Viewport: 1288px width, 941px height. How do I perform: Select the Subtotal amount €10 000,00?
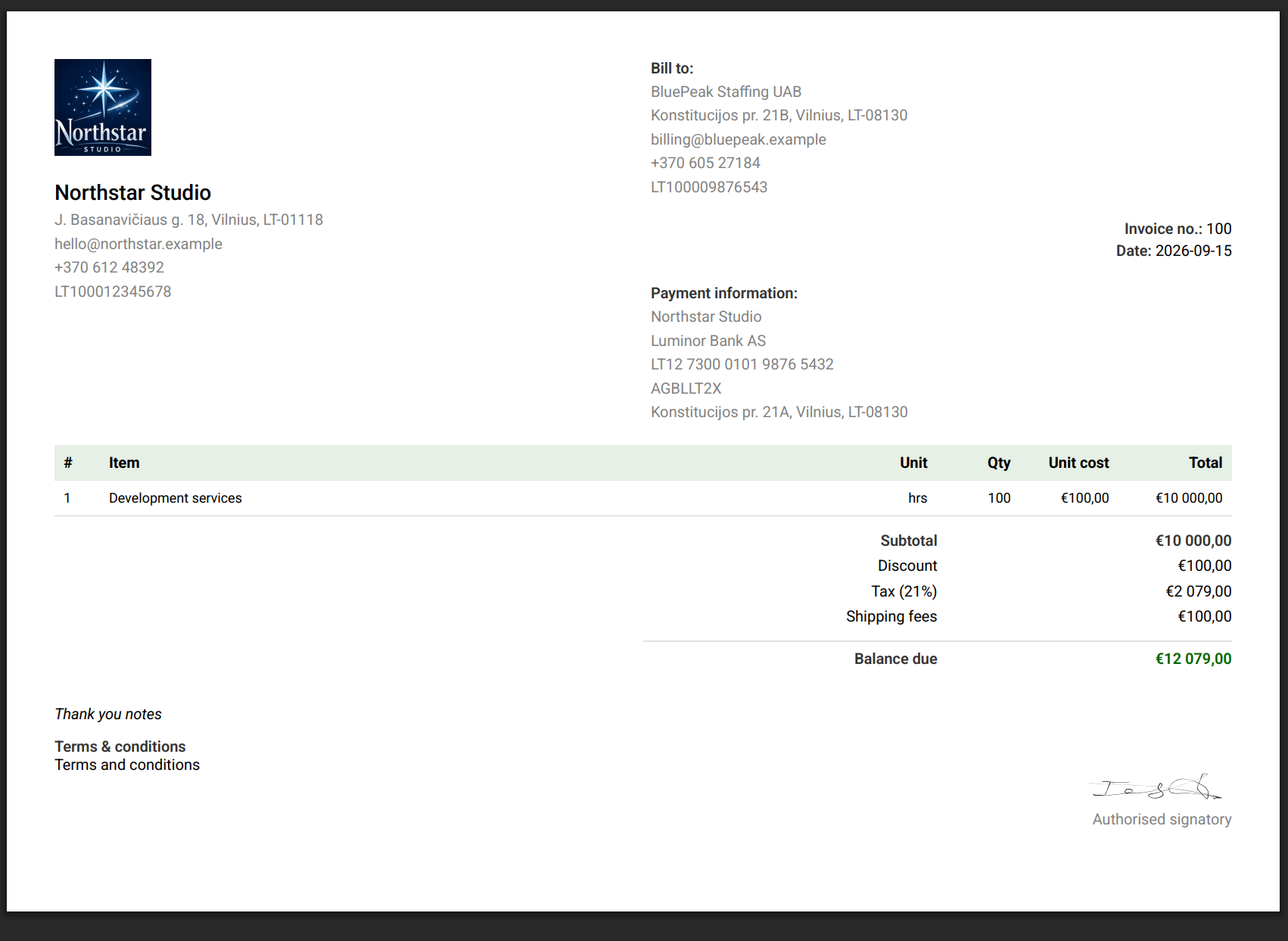pyautogui.click(x=1193, y=541)
